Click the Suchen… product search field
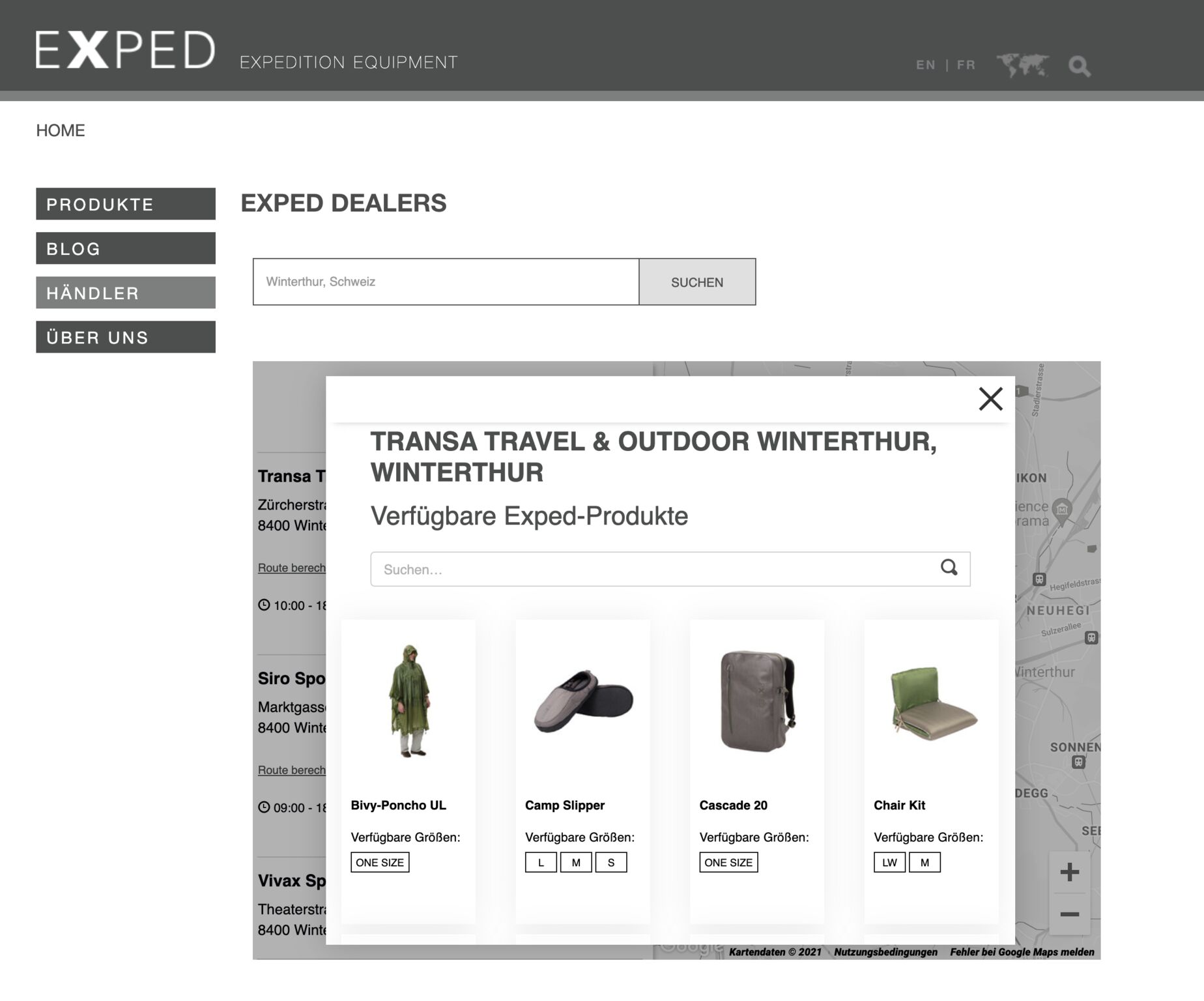1204x1001 pixels. click(670, 569)
